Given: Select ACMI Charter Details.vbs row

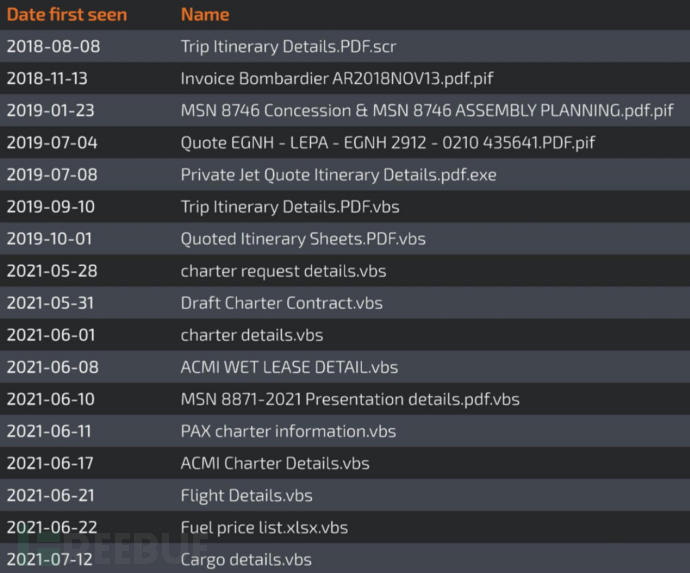Looking at the screenshot, I should pos(275,463).
